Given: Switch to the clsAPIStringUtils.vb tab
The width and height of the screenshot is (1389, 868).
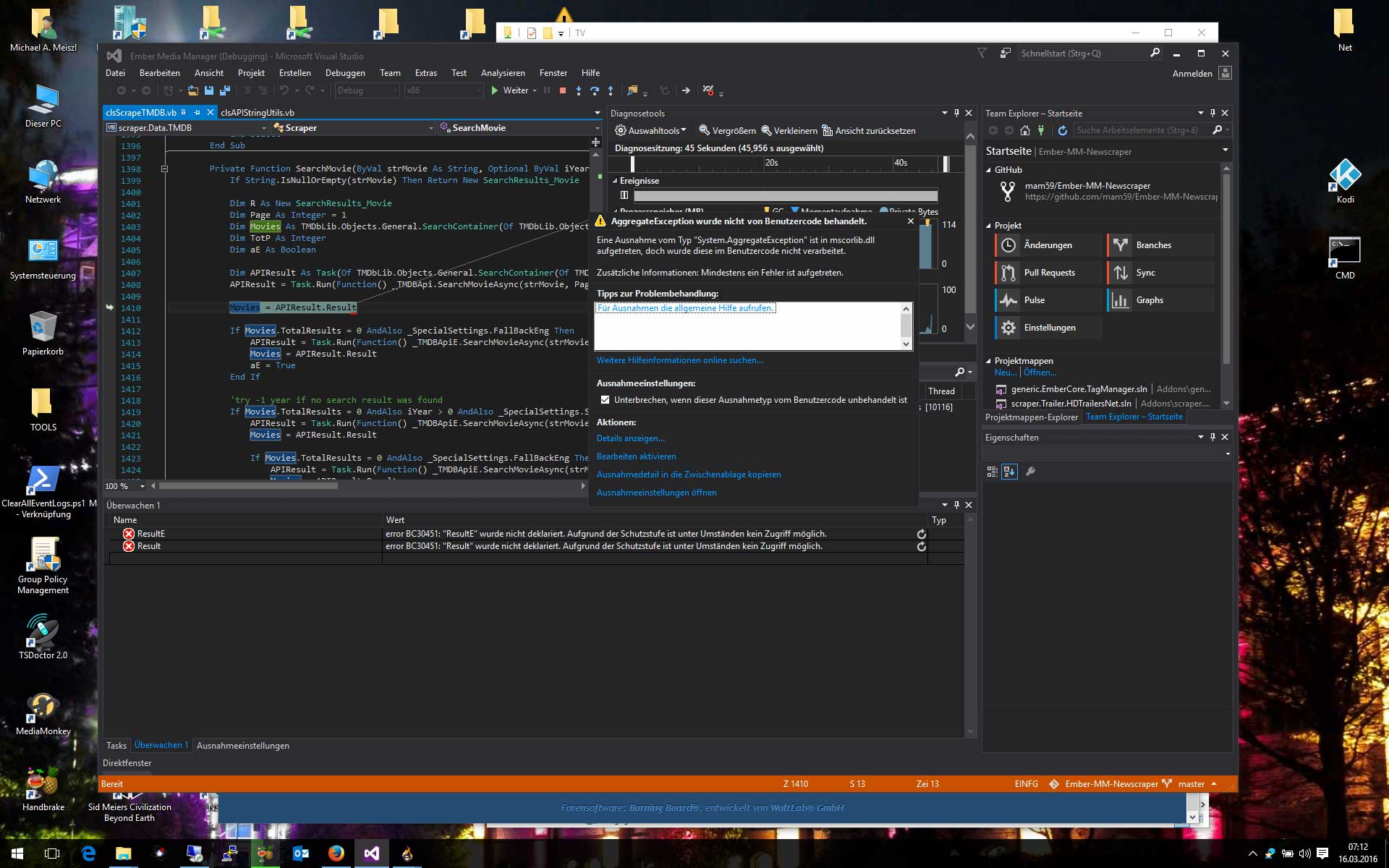Looking at the screenshot, I should [258, 113].
